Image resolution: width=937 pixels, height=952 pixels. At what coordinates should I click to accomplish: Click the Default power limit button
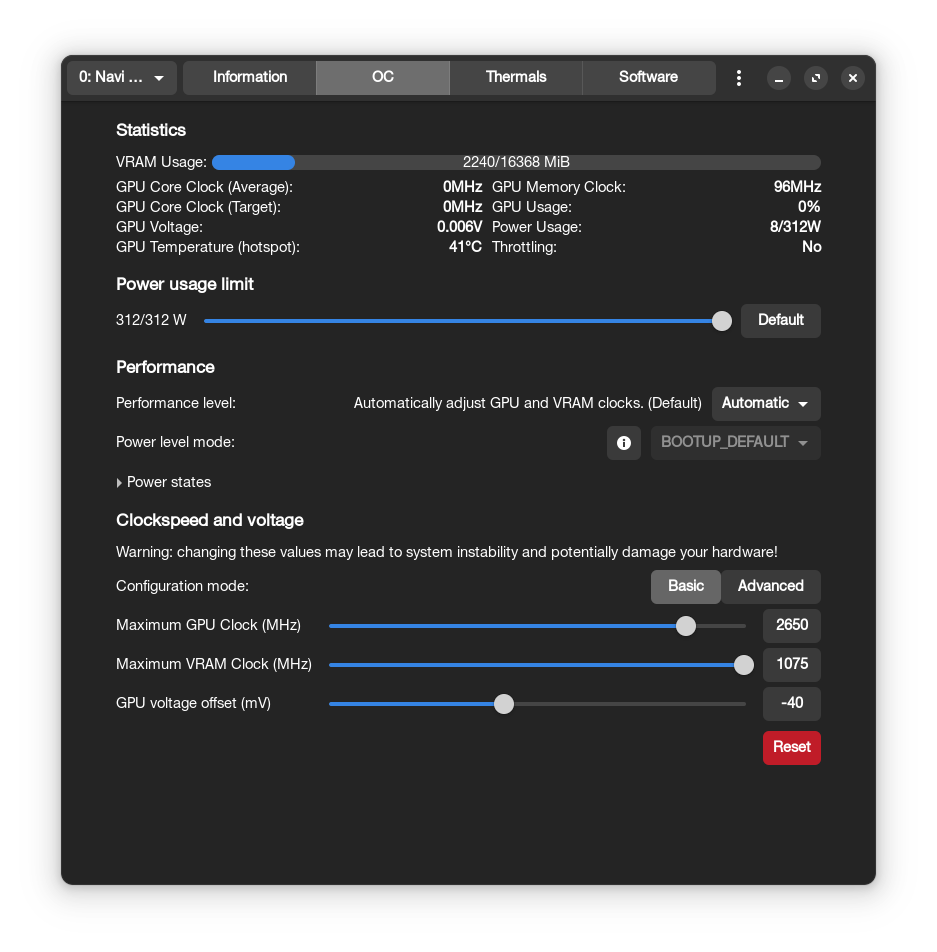click(780, 321)
